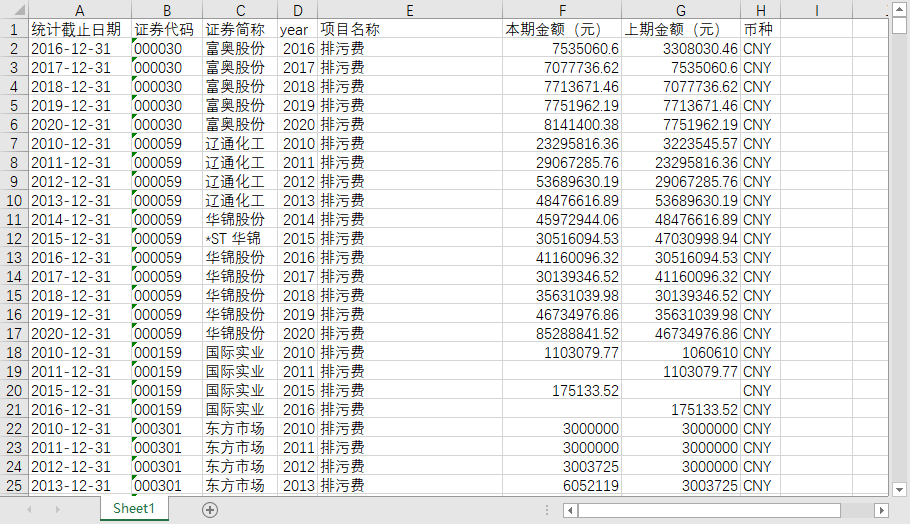The width and height of the screenshot is (910, 524).
Task: Click the new sheet plus button
Action: pyautogui.click(x=210, y=509)
